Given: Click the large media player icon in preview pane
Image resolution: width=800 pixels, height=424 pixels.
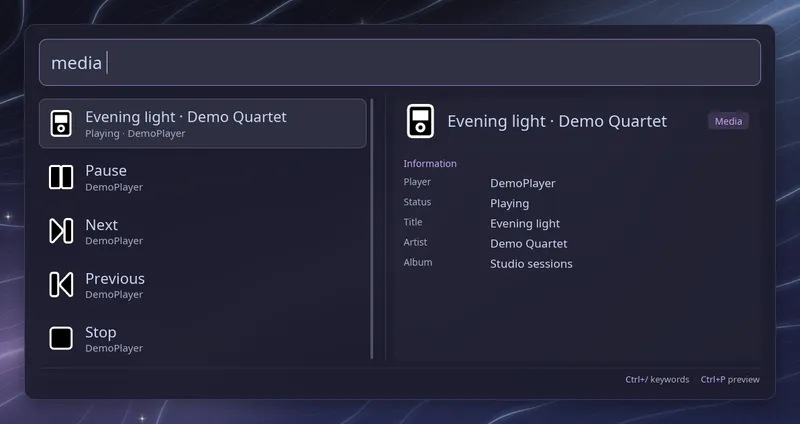Looking at the screenshot, I should (x=420, y=121).
